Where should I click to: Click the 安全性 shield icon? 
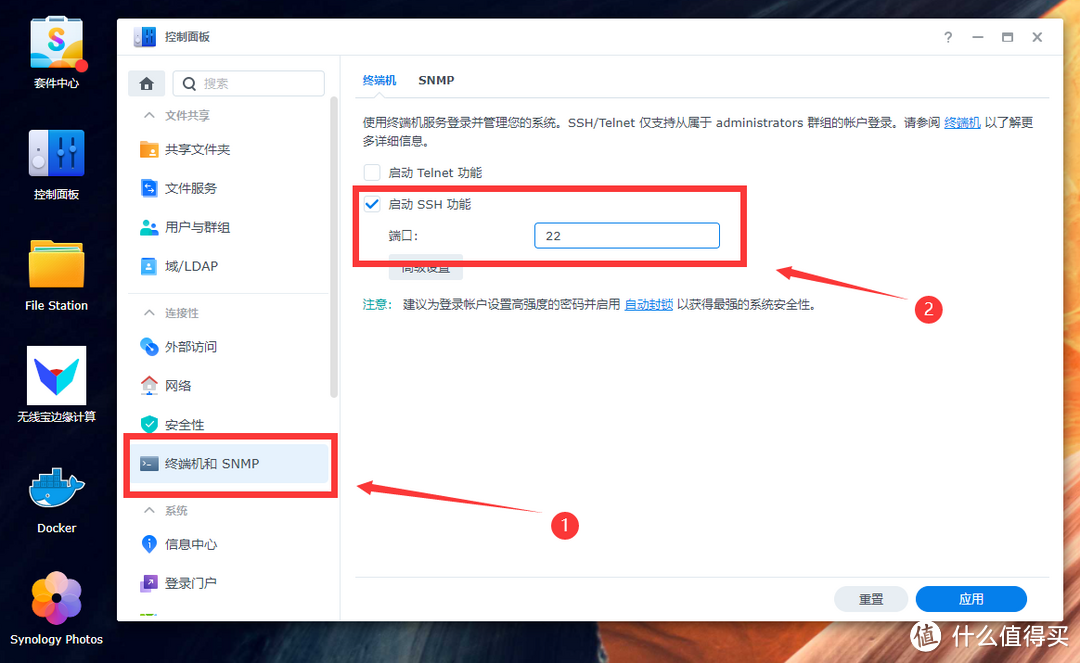point(149,425)
